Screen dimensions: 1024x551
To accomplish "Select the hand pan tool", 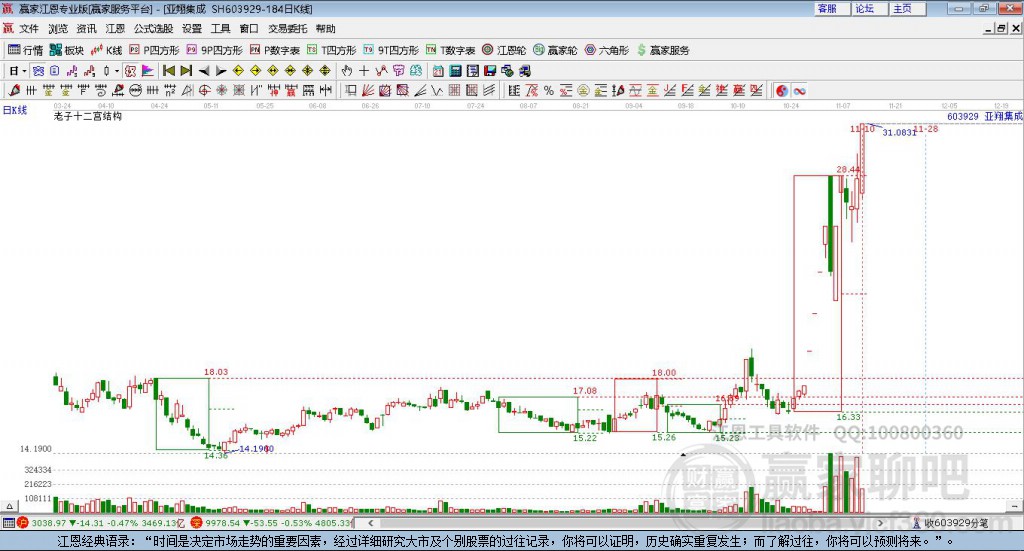I will coord(346,71).
